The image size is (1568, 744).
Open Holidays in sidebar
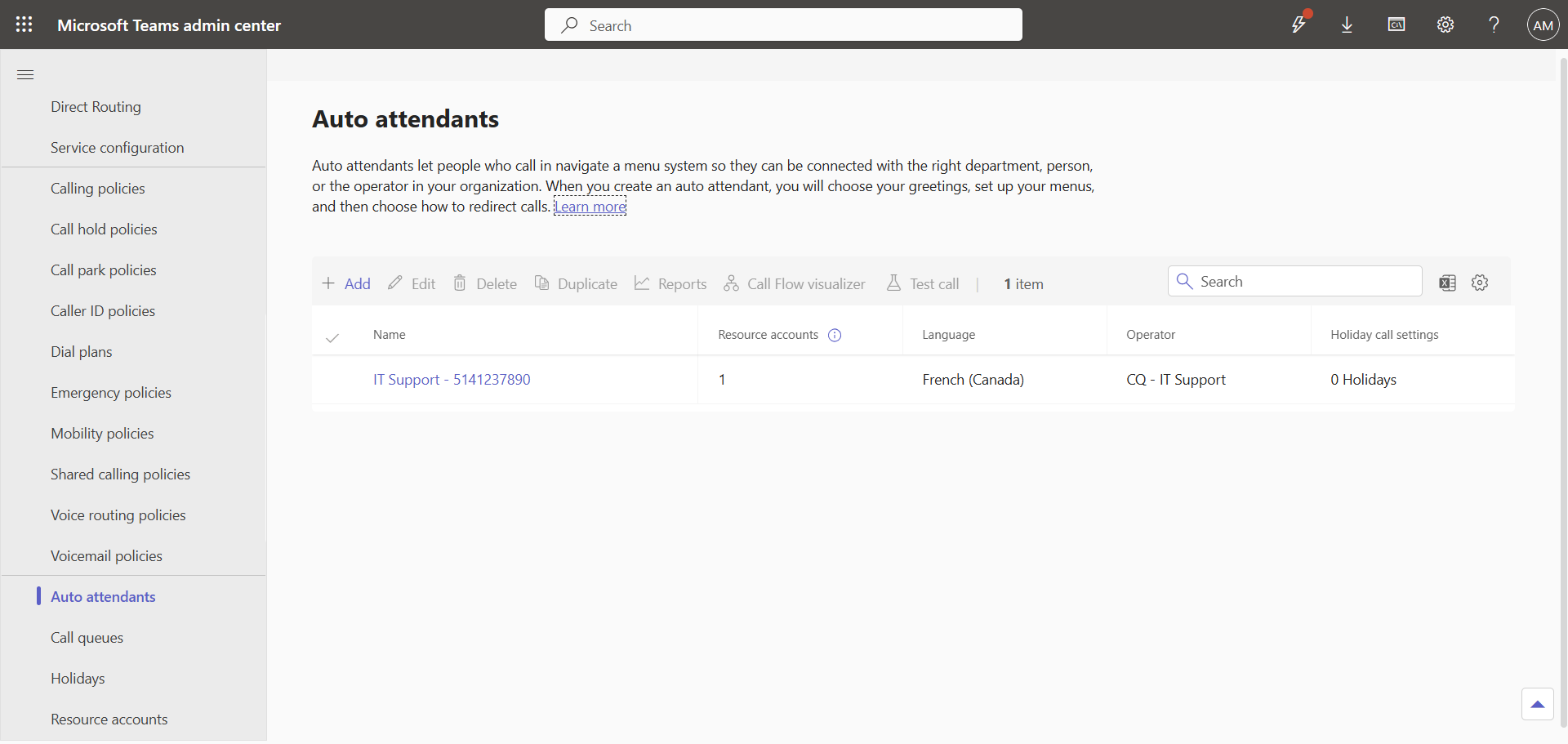tap(78, 679)
